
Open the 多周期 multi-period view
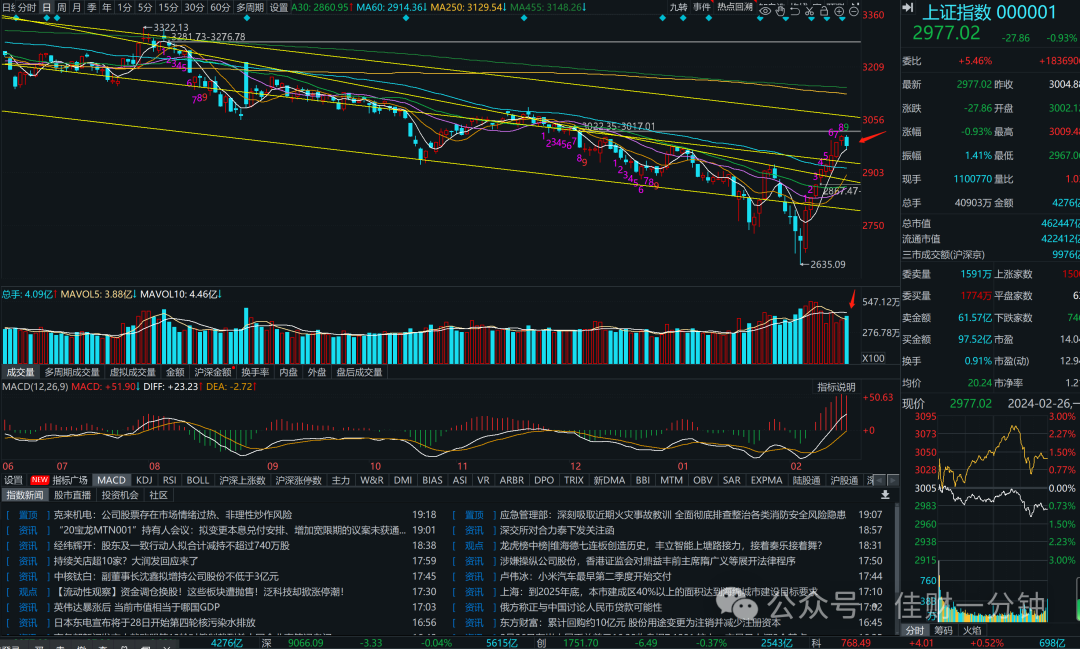click(250, 8)
